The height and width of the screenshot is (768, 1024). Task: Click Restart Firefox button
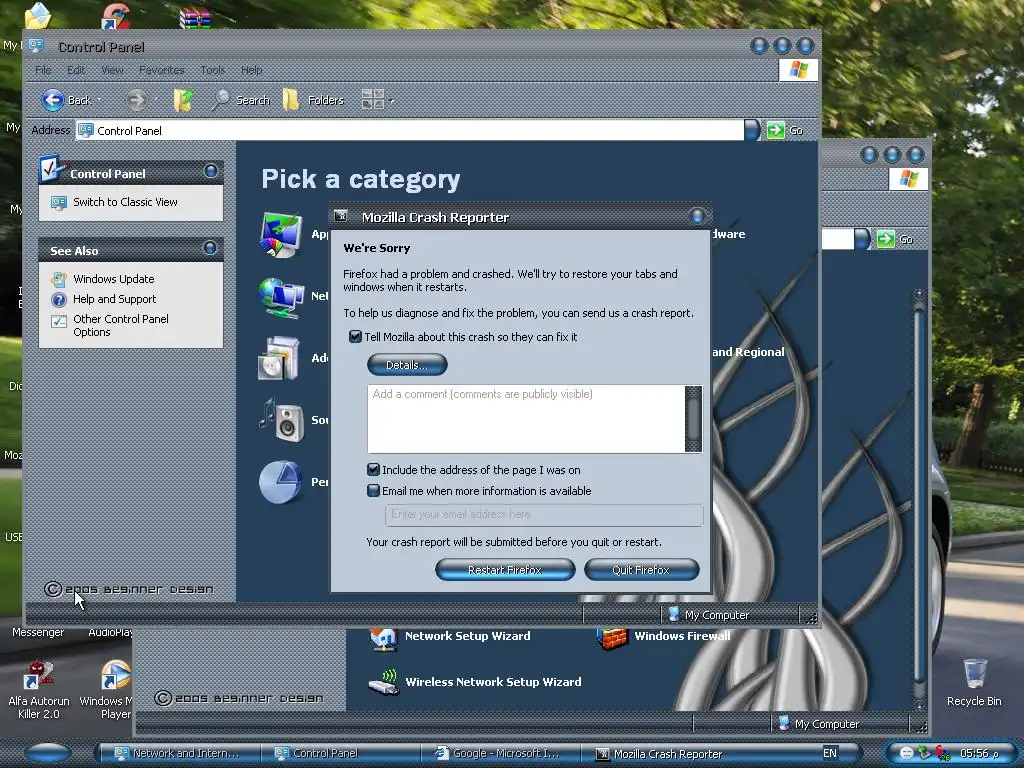[505, 569]
